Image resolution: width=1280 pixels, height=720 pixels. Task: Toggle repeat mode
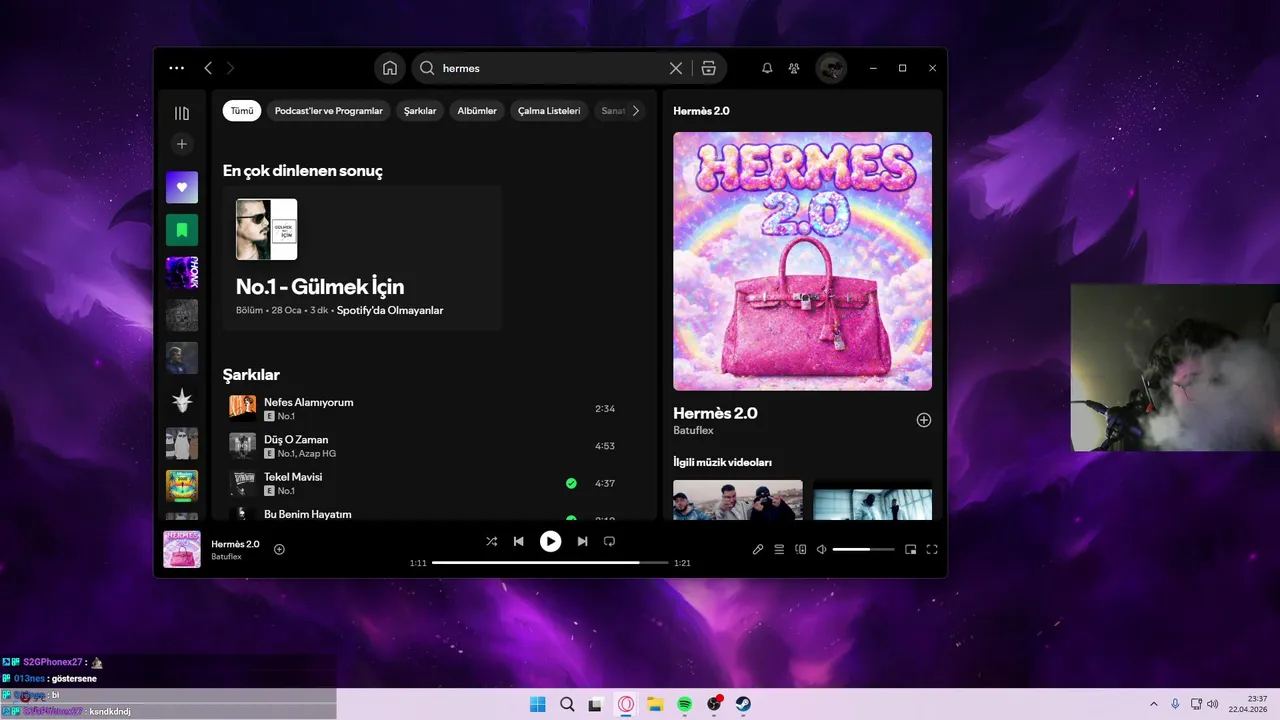coord(609,541)
